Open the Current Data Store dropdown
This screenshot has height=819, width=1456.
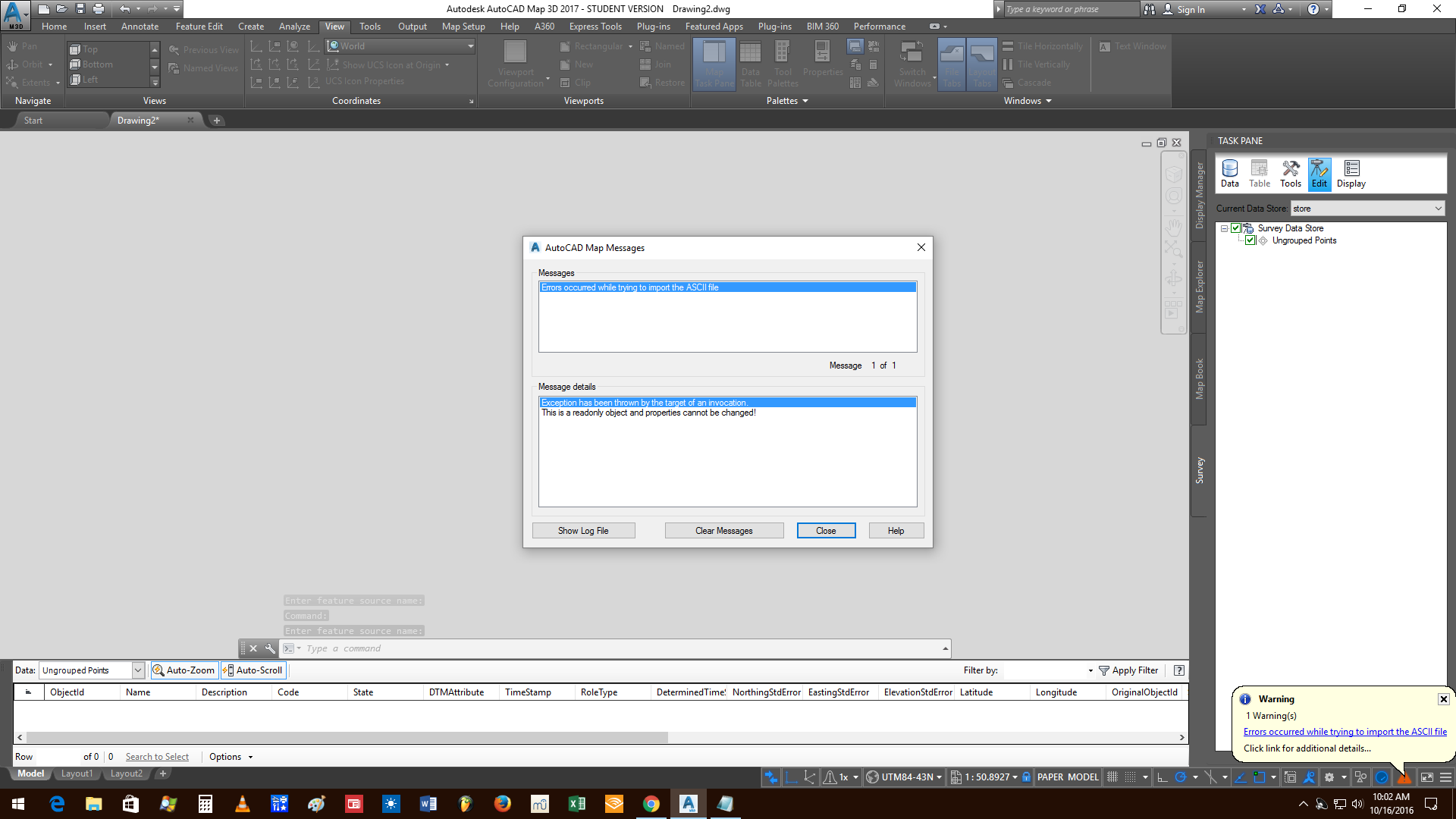pyautogui.click(x=1439, y=208)
